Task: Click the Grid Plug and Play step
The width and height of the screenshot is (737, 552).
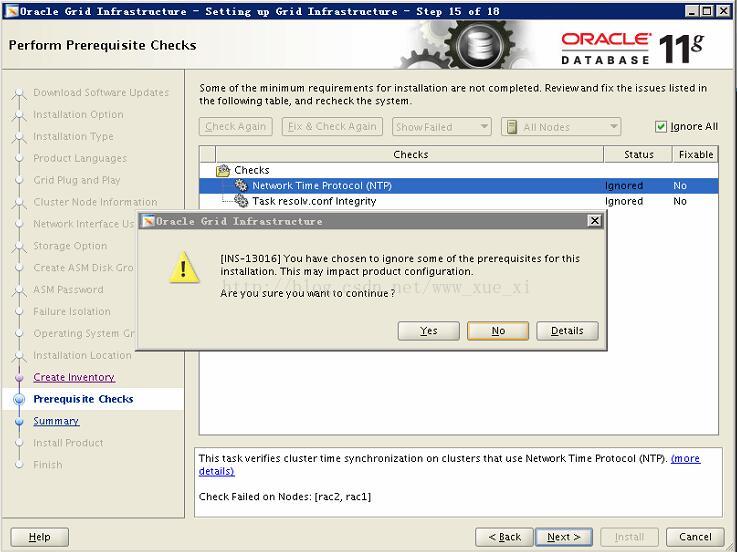Action: click(x=77, y=180)
